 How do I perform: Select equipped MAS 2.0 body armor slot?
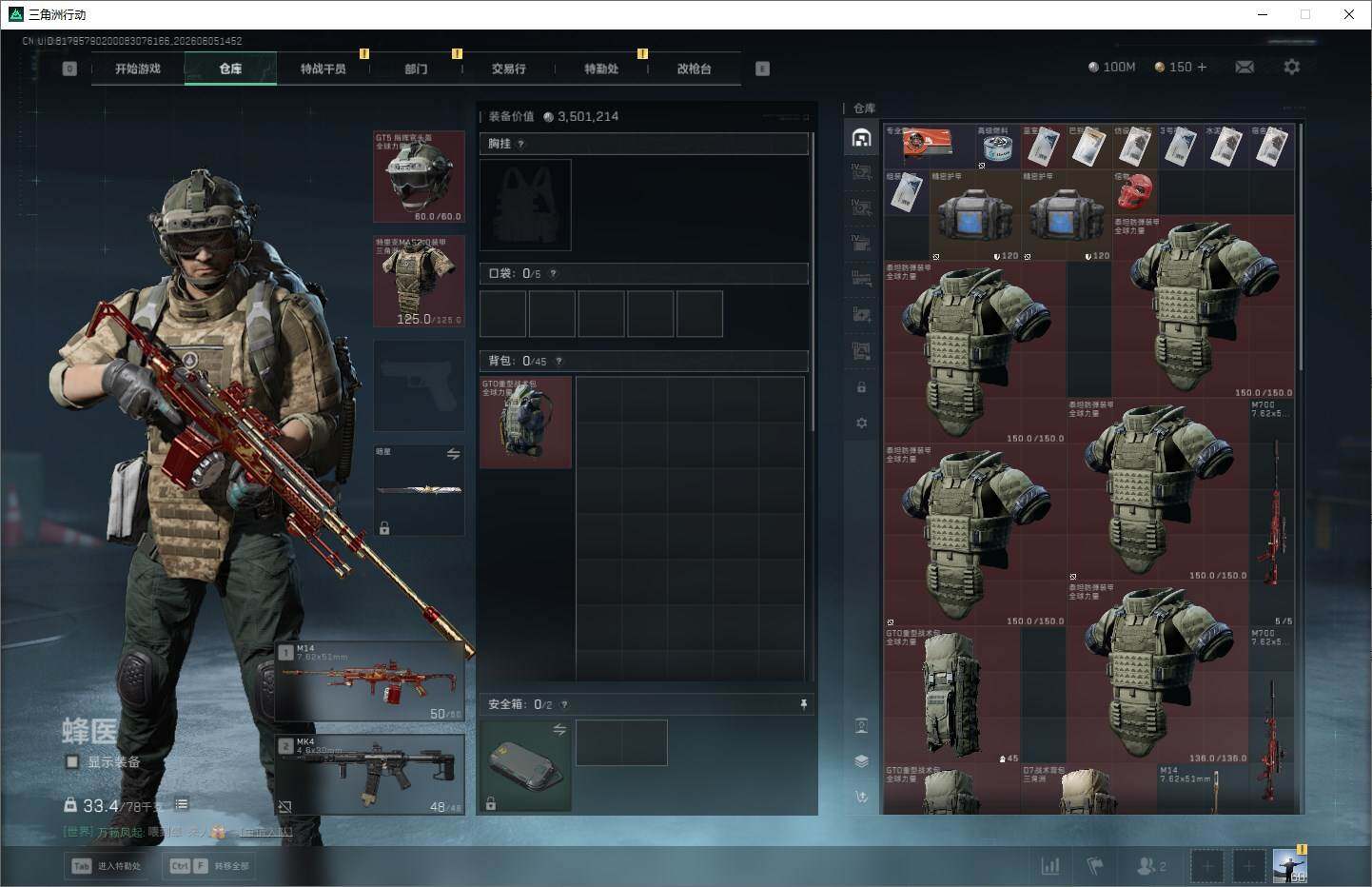[x=420, y=282]
